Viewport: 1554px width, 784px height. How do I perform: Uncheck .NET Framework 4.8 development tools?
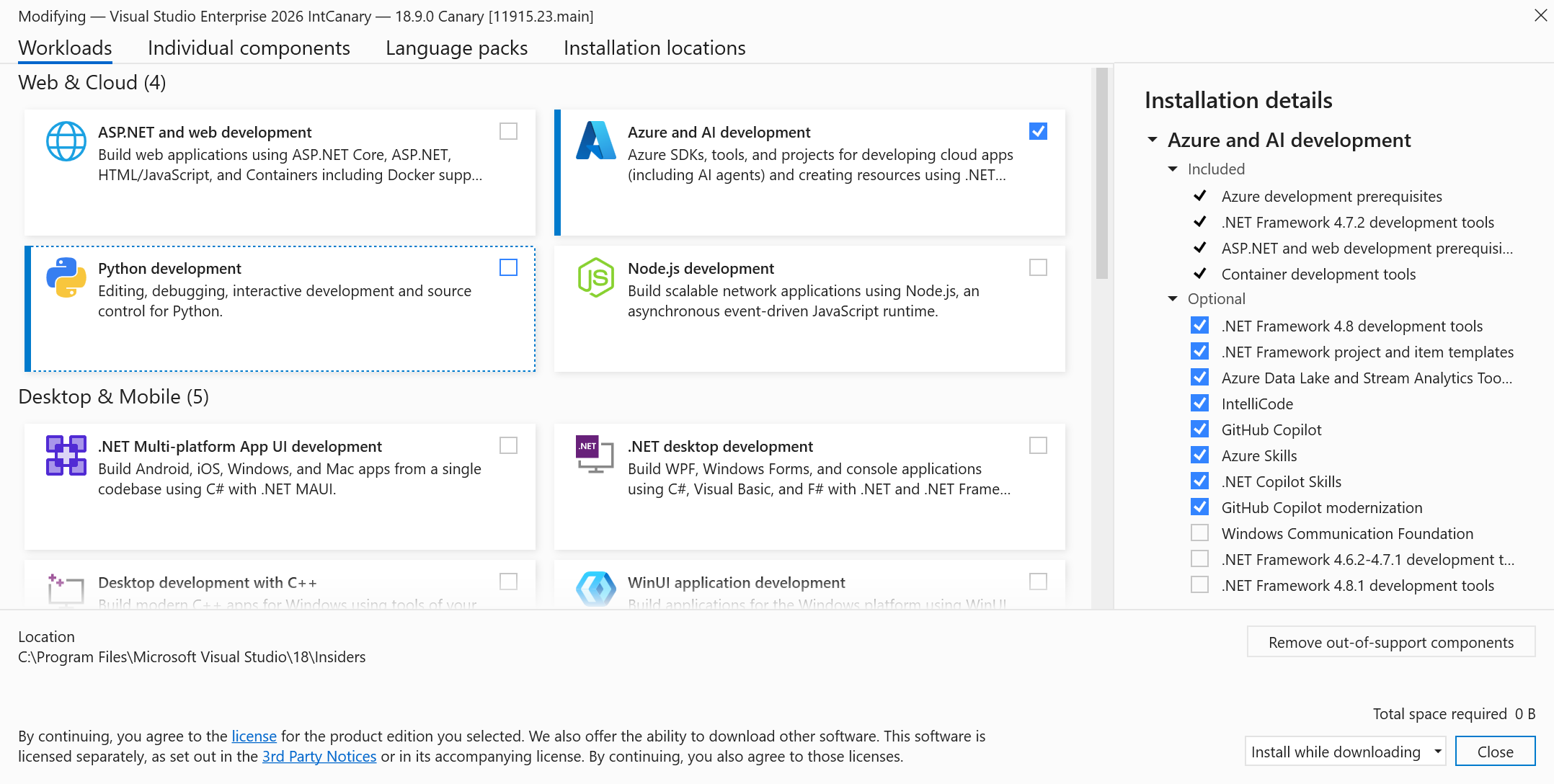coord(1199,325)
